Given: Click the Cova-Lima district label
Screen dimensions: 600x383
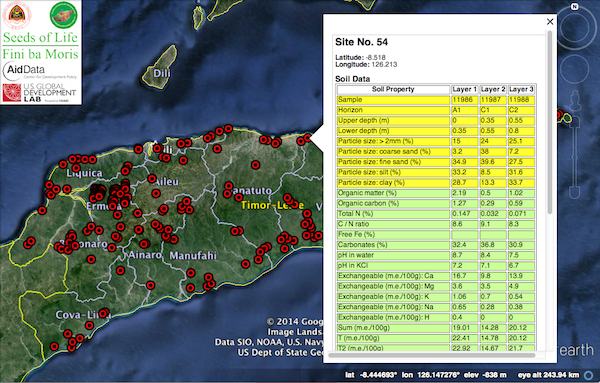Looking at the screenshot, I should pyautogui.click(x=83, y=315).
